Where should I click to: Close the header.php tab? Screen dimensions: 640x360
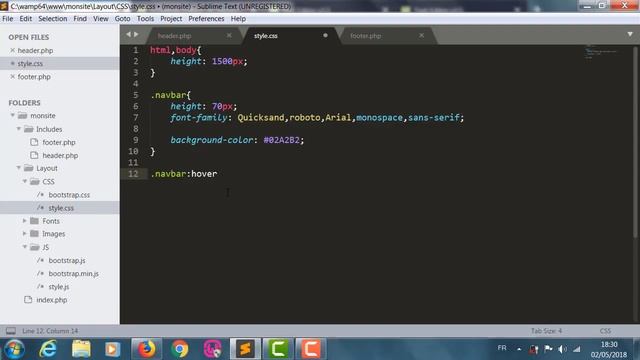point(229,36)
